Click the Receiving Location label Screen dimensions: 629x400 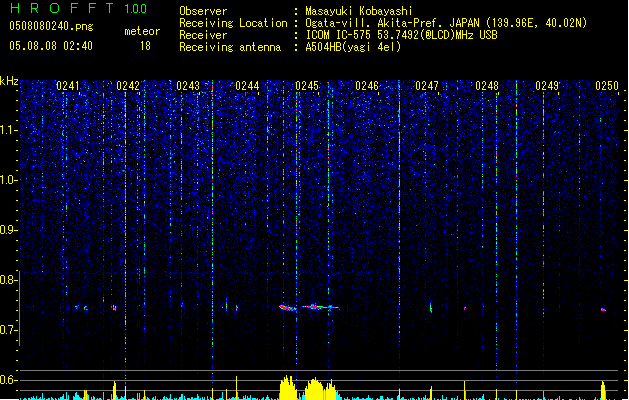point(233,23)
